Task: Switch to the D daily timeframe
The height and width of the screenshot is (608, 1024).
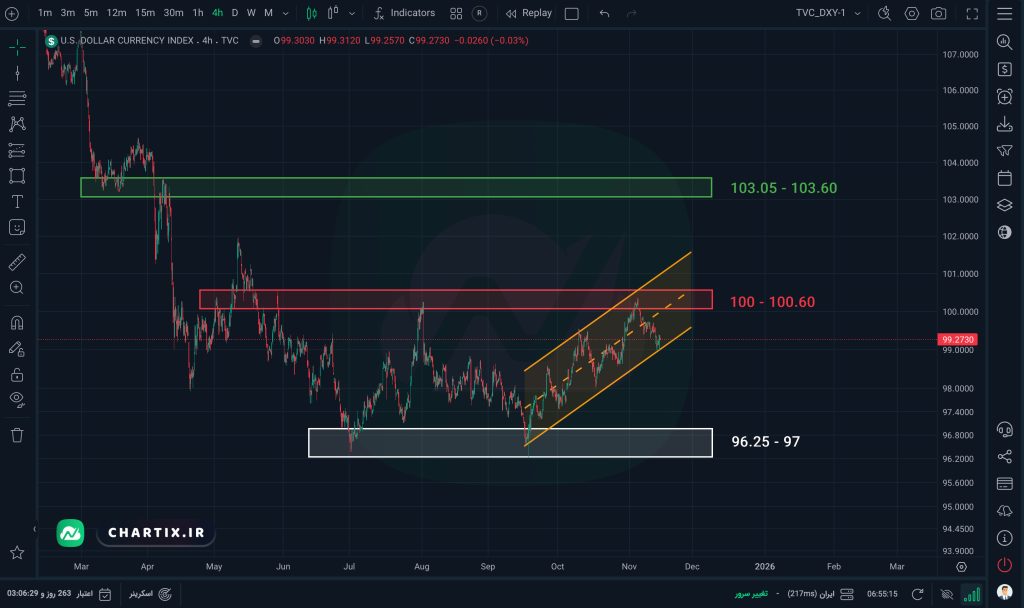Action: pos(234,13)
